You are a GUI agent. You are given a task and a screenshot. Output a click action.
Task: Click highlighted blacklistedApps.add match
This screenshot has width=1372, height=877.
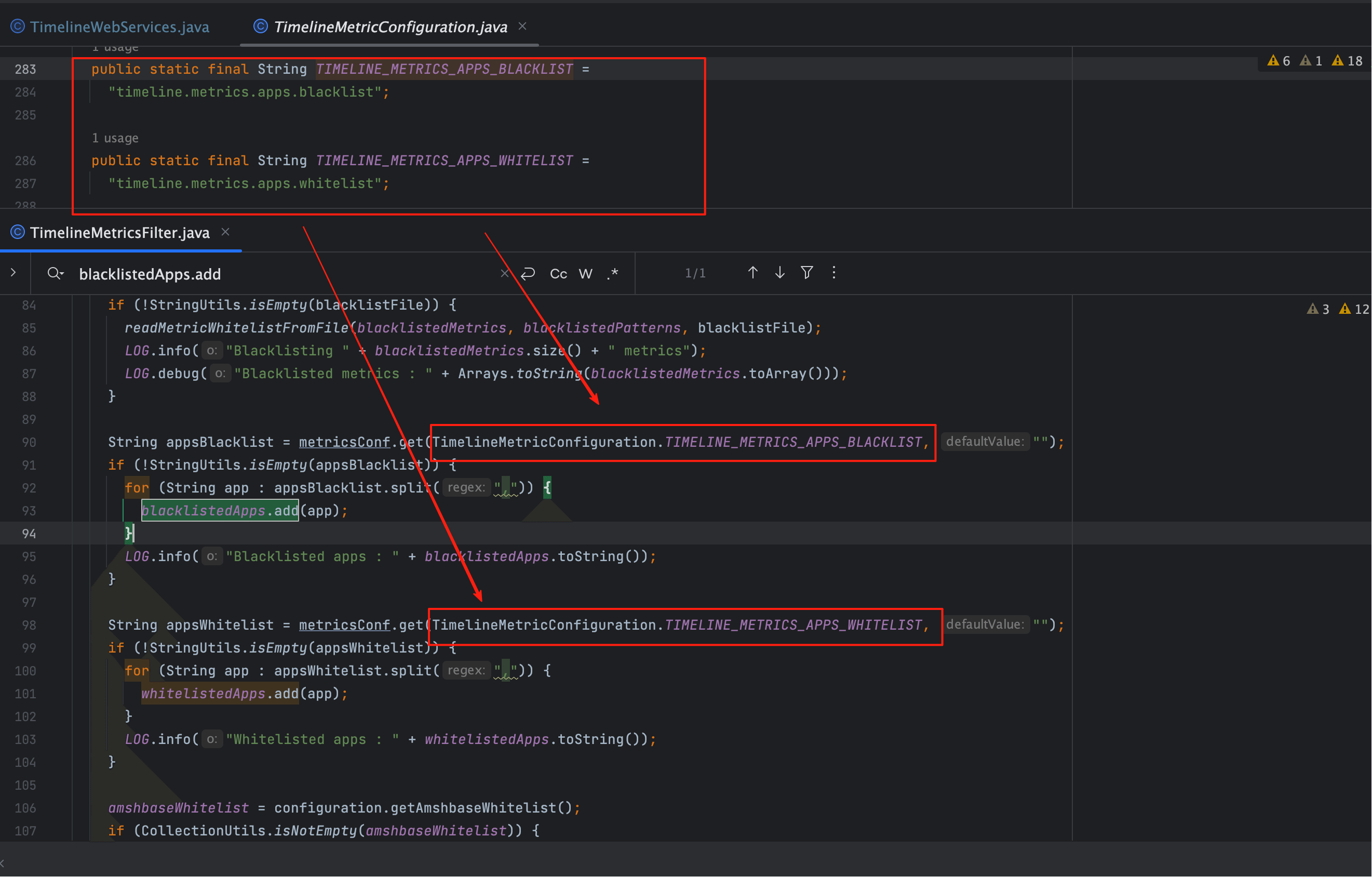(x=220, y=511)
